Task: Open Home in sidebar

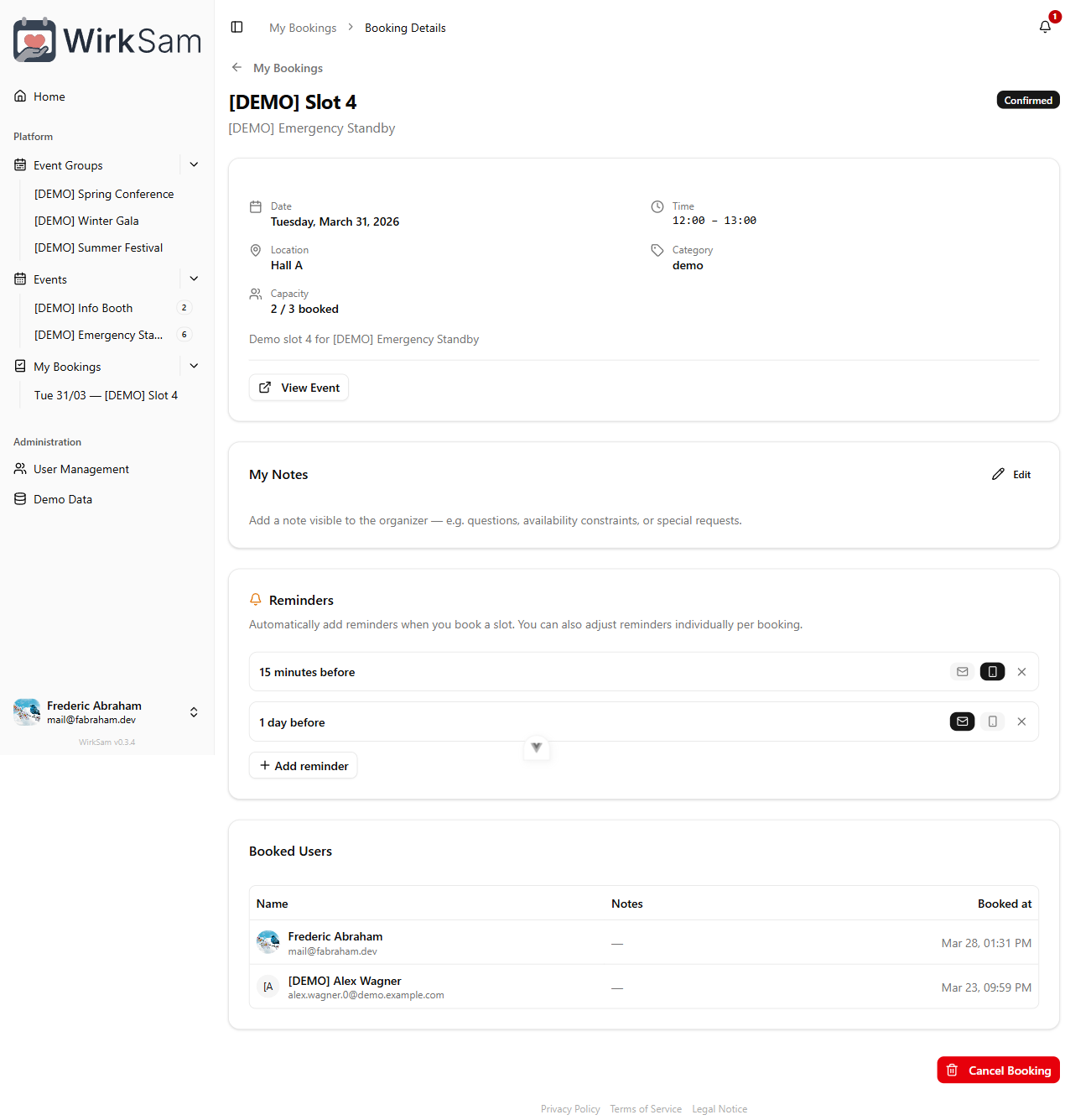Action: coord(106,96)
